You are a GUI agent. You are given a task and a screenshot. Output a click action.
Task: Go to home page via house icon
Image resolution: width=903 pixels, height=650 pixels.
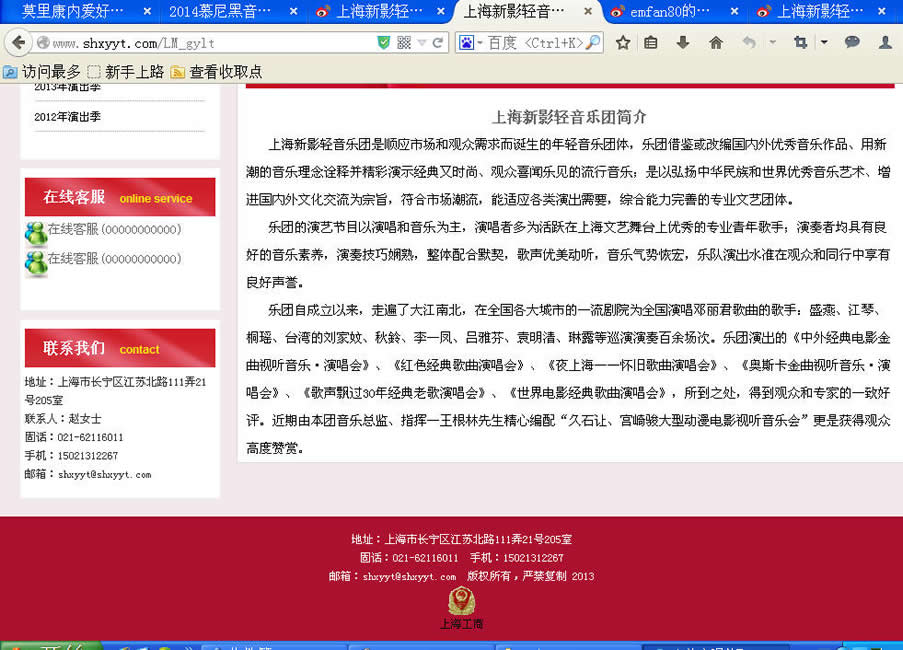[716, 43]
